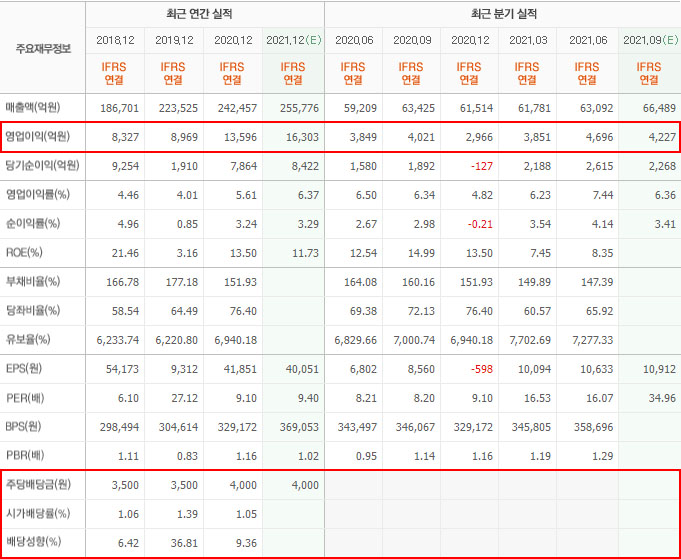This screenshot has width=681, height=559.
Task: Select the 2021.12(E) column header
Action: click(294, 40)
